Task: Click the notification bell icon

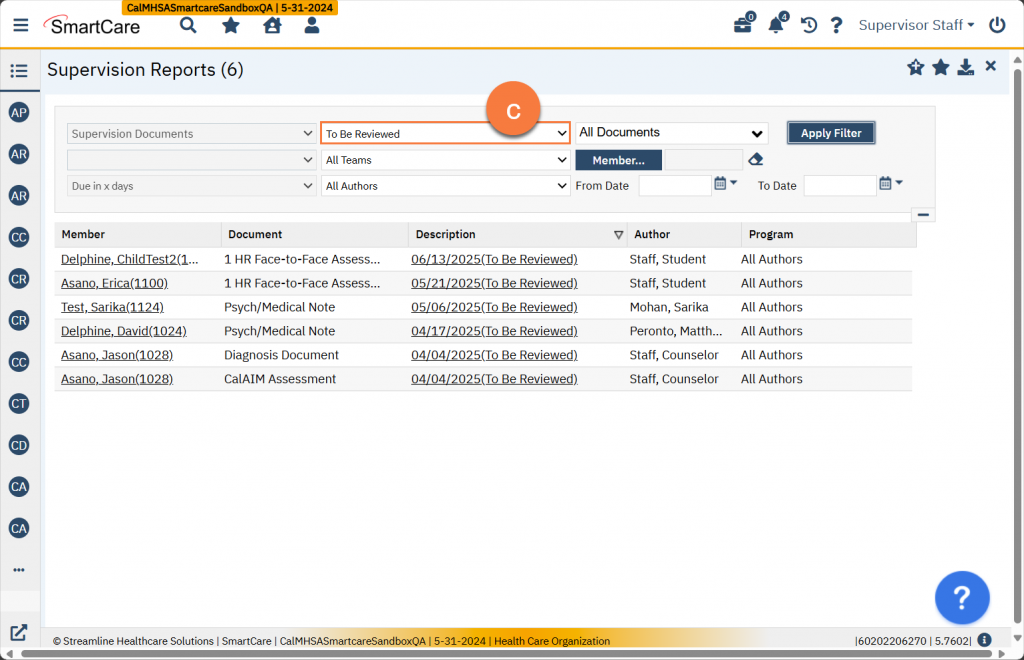Action: click(x=776, y=25)
